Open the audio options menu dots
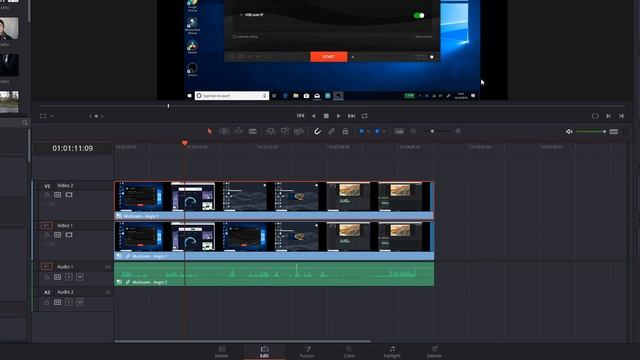The image size is (640, 360). pos(624,131)
